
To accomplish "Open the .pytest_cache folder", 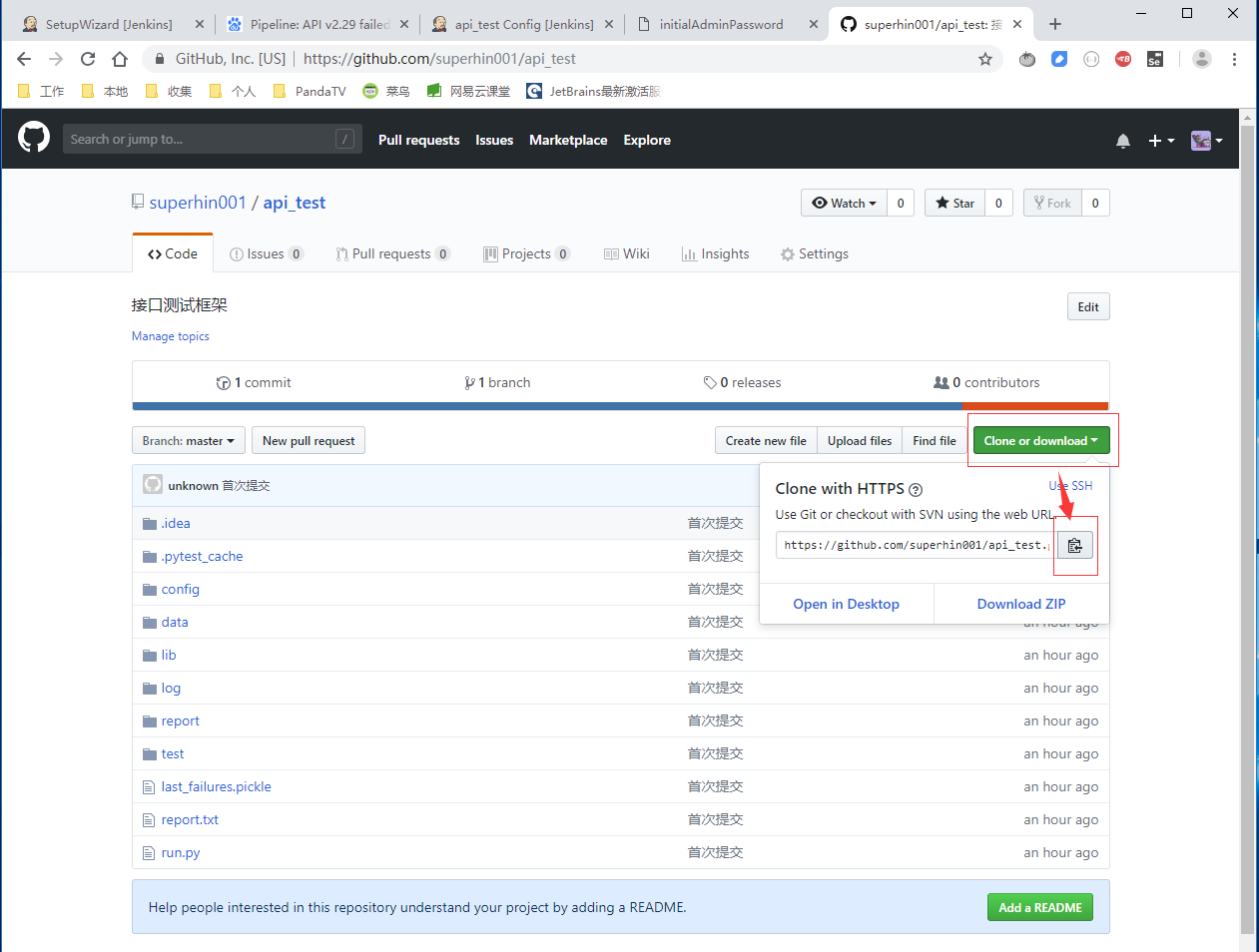I will tap(202, 556).
